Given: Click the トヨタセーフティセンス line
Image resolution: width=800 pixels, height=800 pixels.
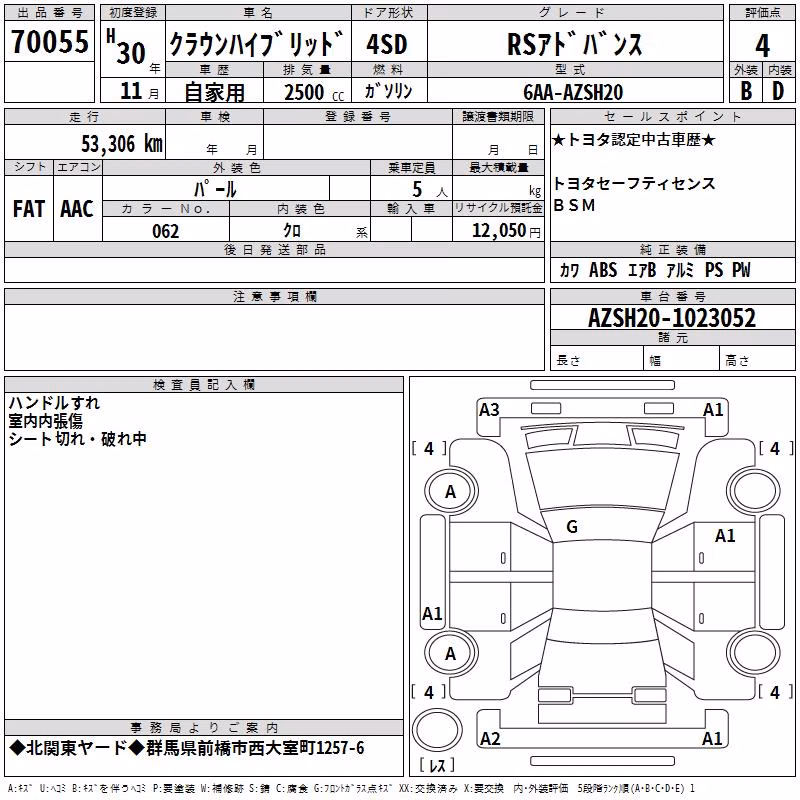Looking at the screenshot, I should (634, 183).
